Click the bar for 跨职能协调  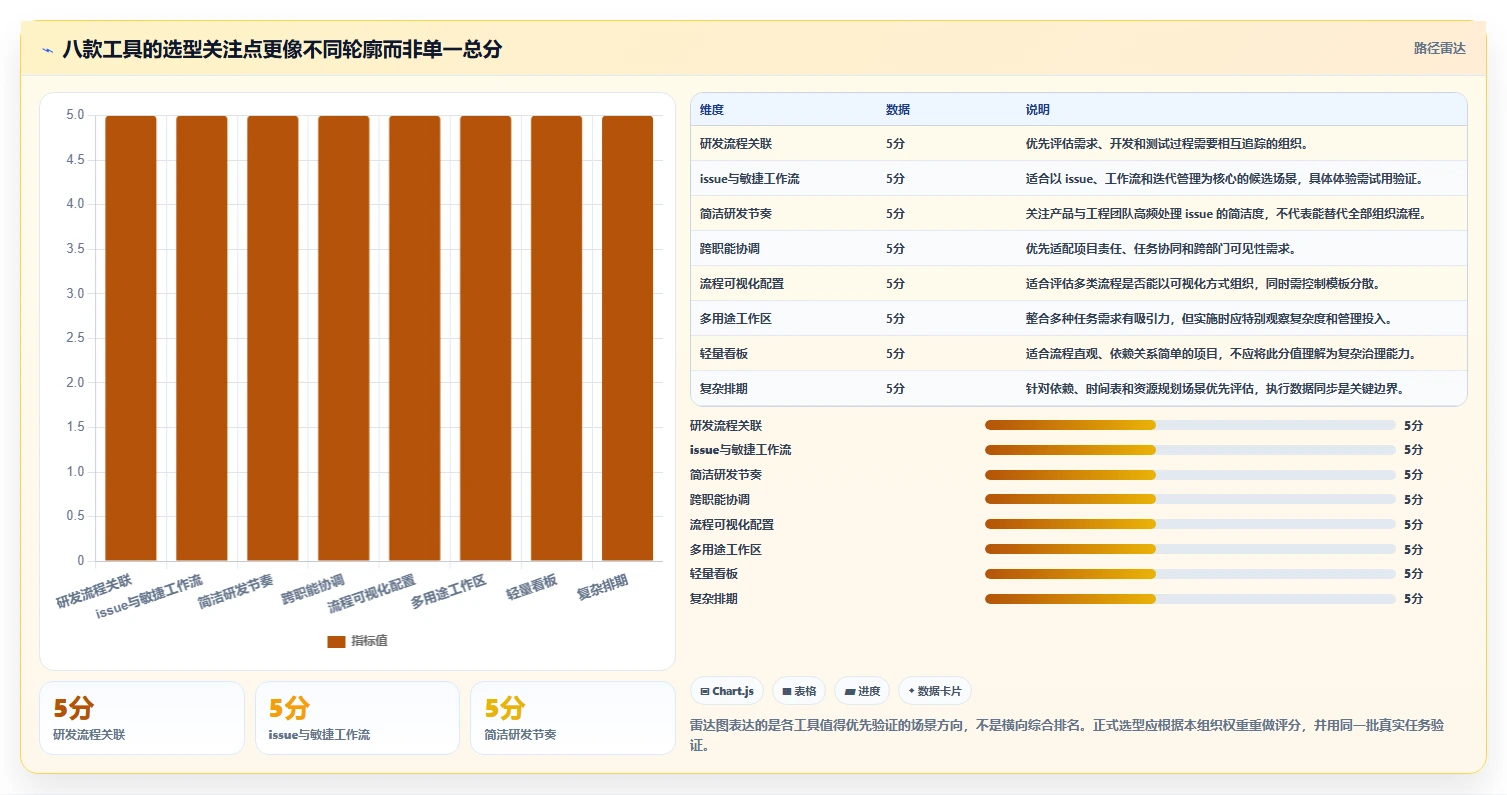[344, 338]
